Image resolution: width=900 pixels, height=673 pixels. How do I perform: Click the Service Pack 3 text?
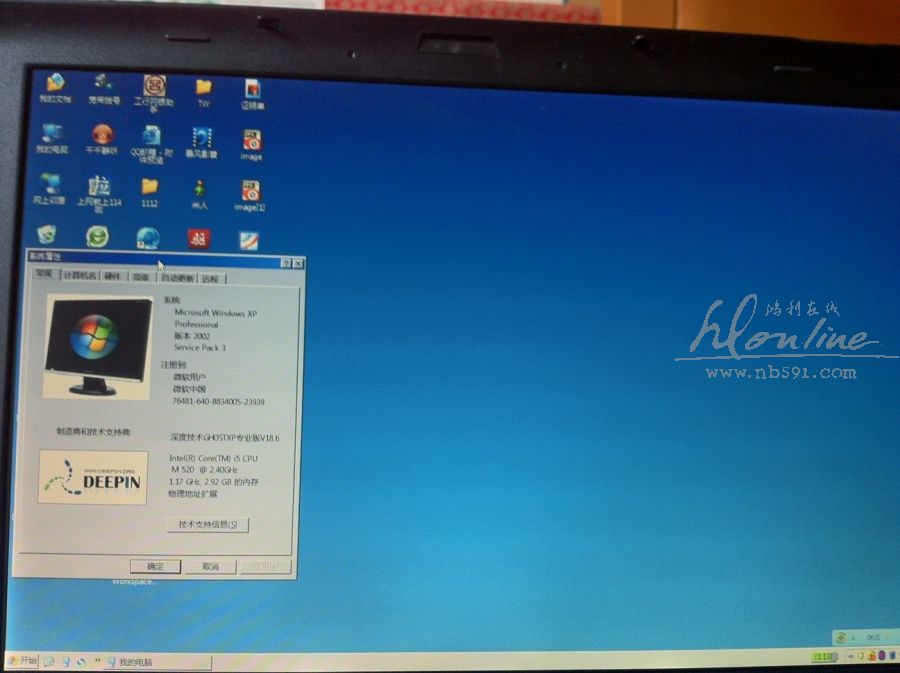(x=200, y=348)
